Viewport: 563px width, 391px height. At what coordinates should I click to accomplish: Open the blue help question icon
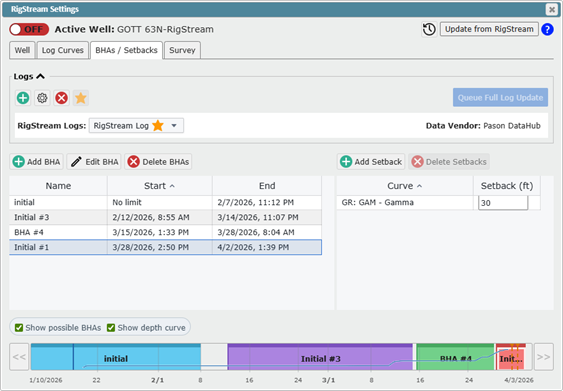[547, 29]
